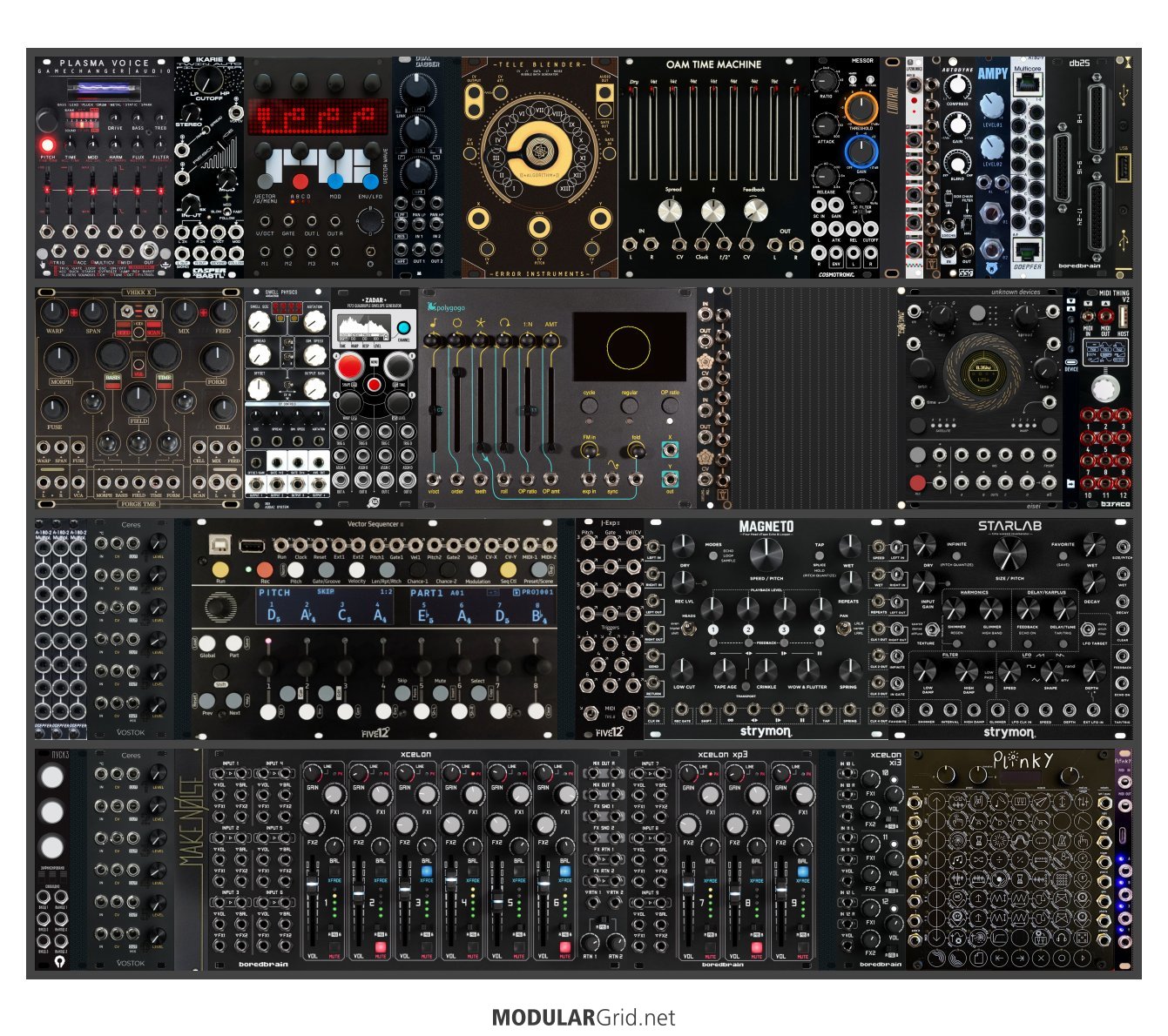Select the white Pitch button on Vector Sequencer

tap(296, 569)
